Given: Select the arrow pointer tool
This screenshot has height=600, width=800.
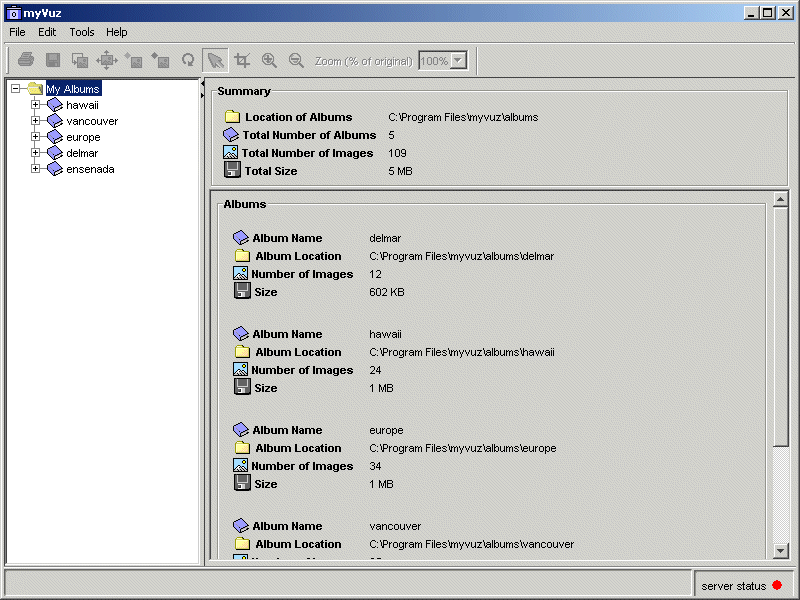Looking at the screenshot, I should (215, 60).
